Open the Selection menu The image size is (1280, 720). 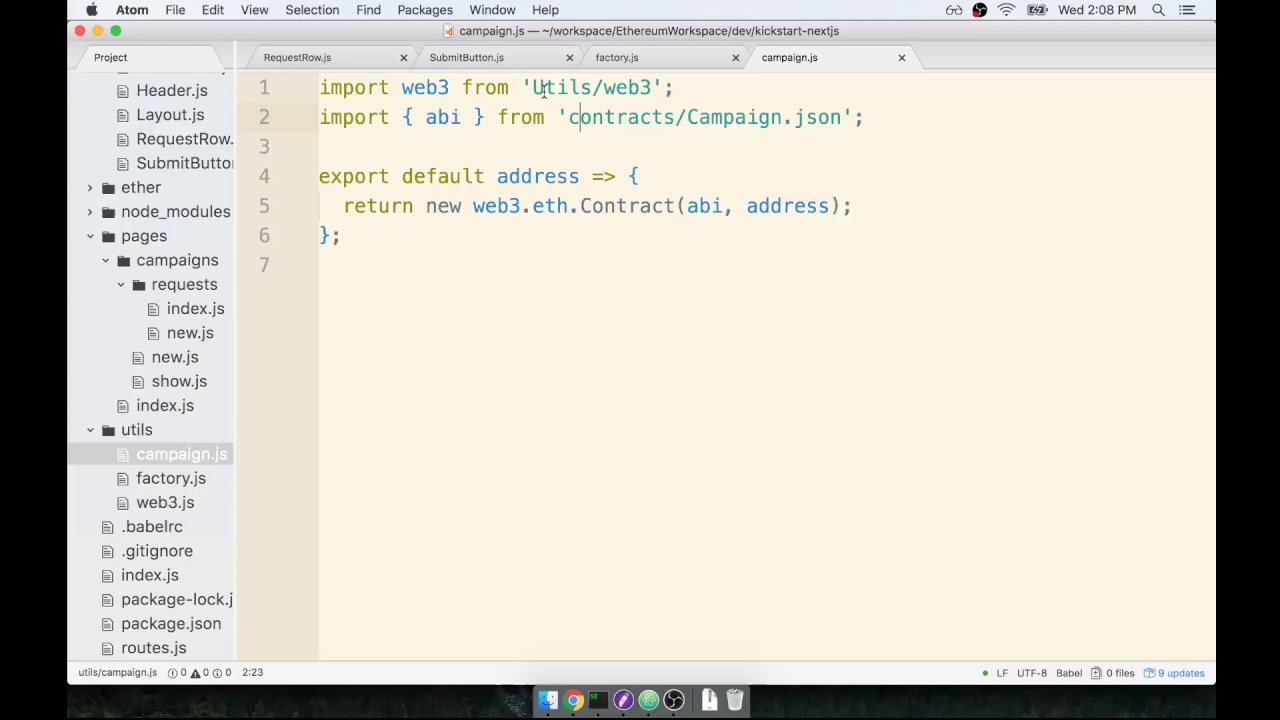click(312, 10)
